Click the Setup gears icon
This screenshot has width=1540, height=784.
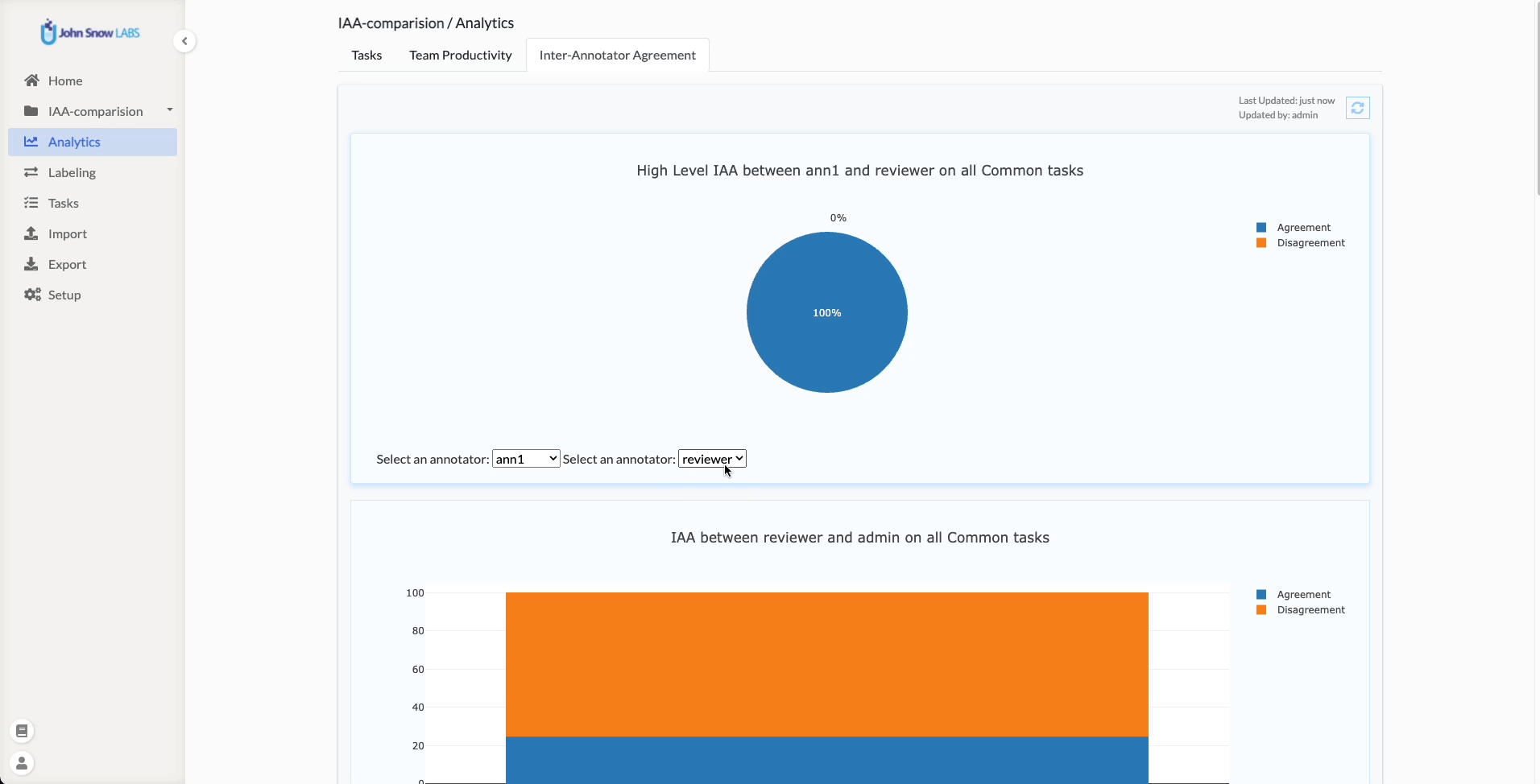pos(32,295)
